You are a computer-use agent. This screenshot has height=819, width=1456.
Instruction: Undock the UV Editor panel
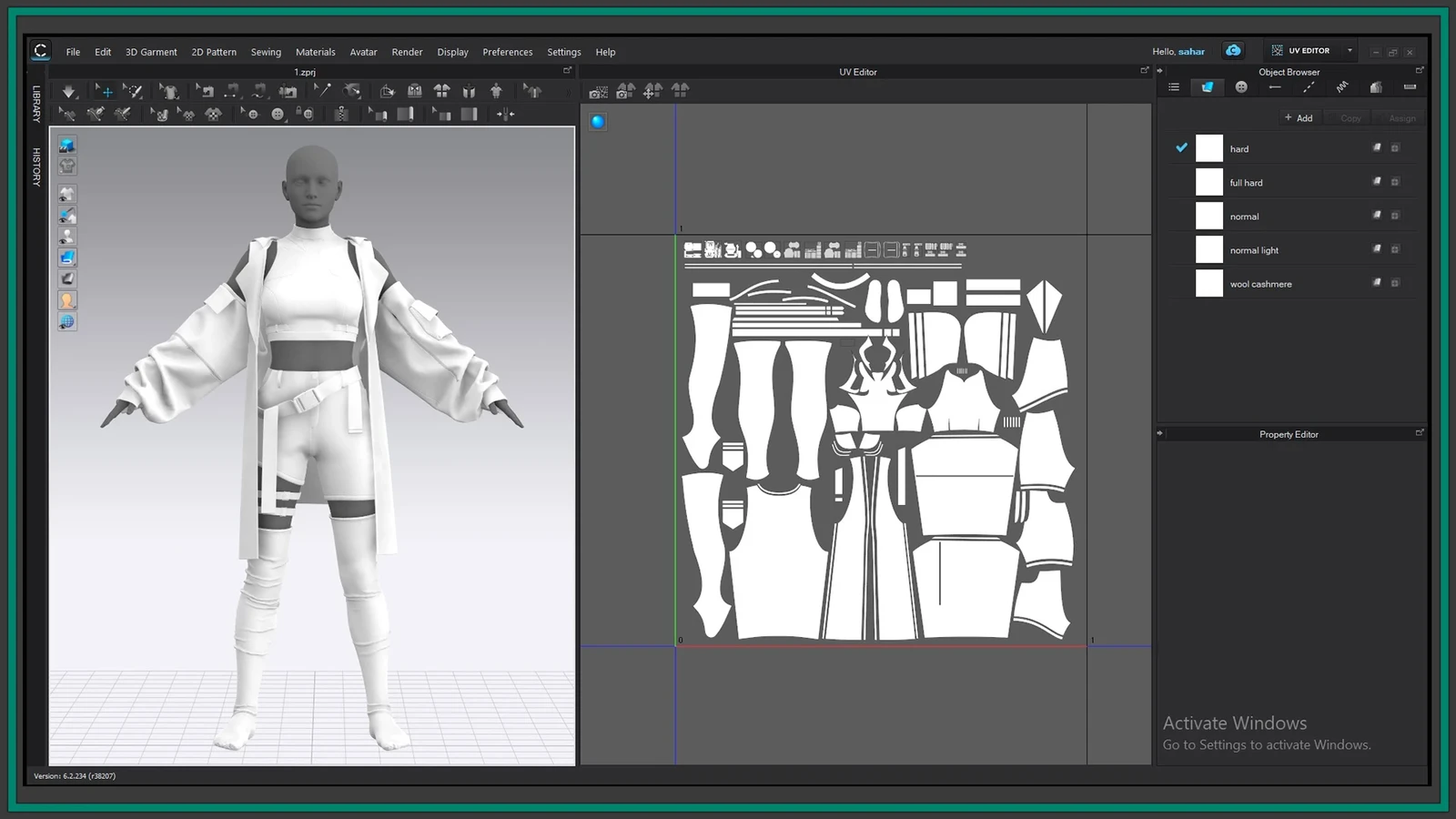(1145, 70)
